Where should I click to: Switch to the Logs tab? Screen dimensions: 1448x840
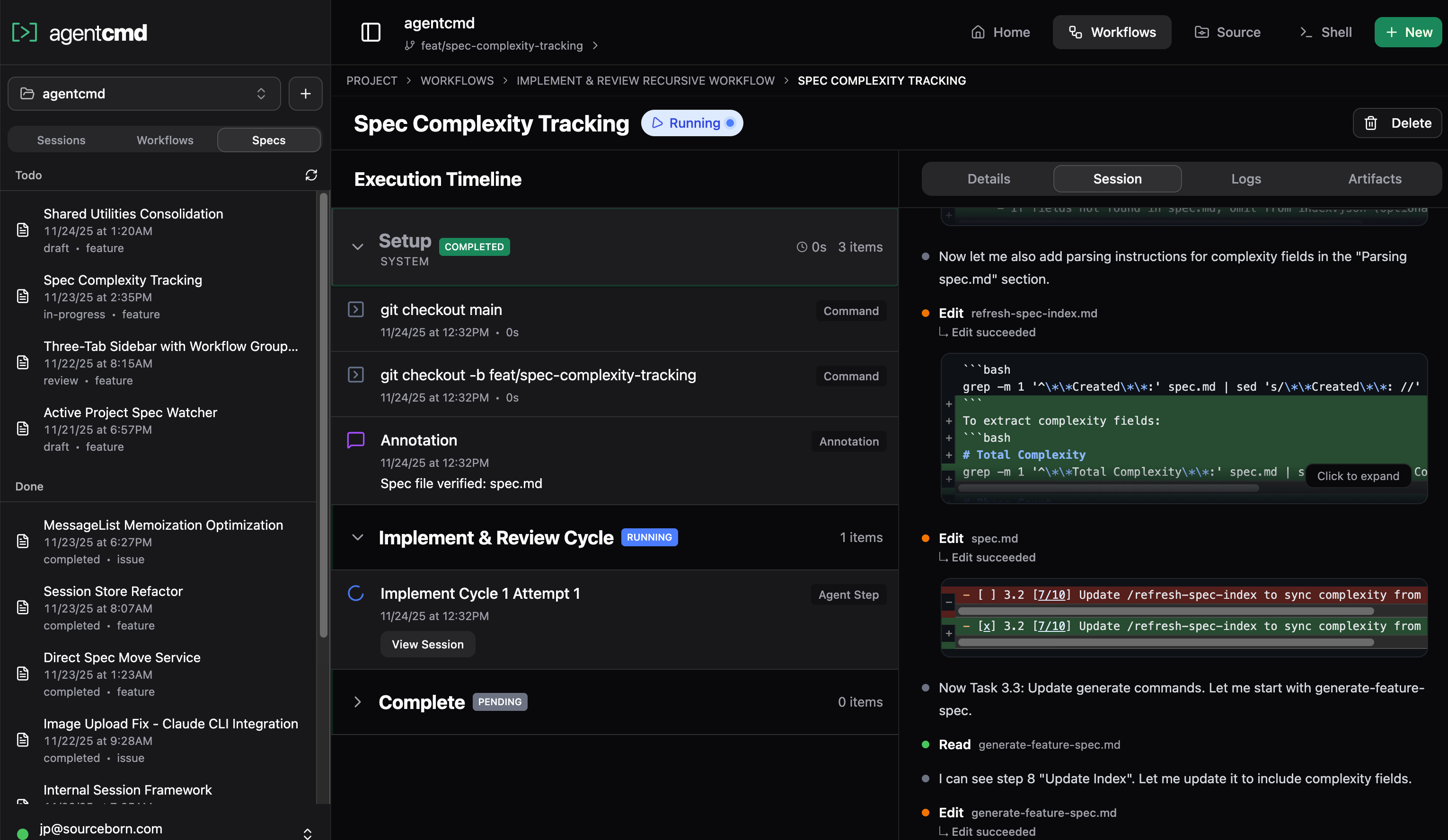click(1246, 179)
